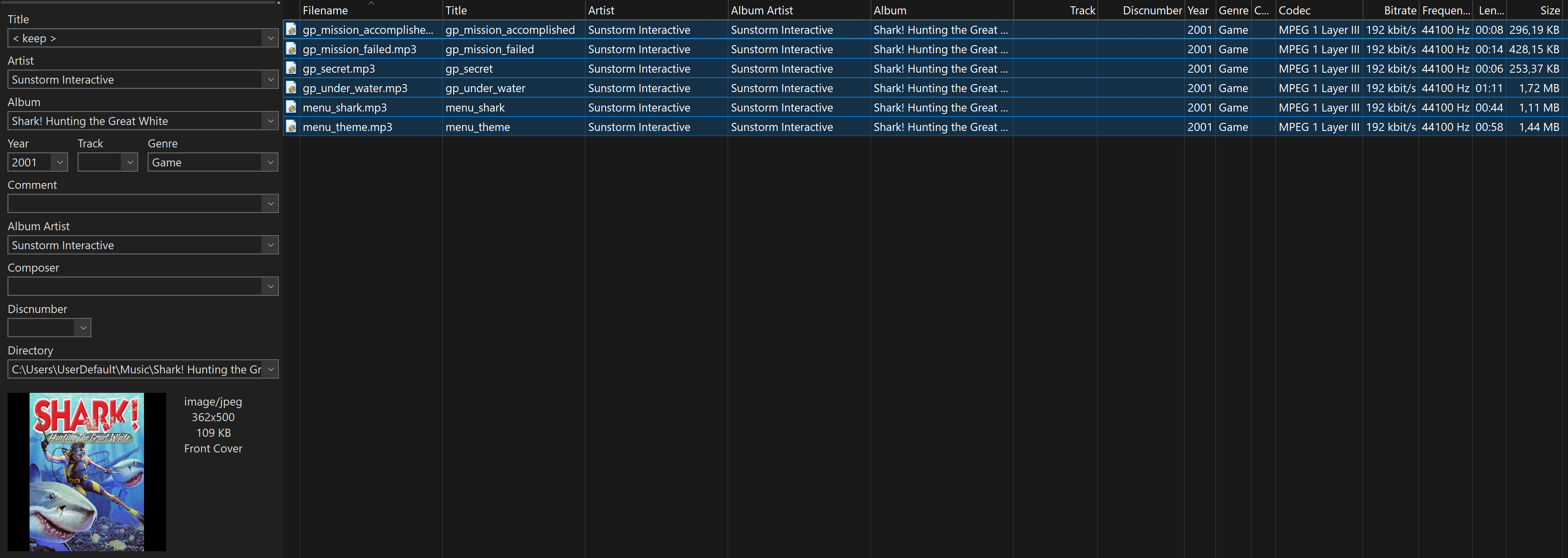1568x558 pixels.
Task: Click the Codec column header
Action: point(1294,11)
